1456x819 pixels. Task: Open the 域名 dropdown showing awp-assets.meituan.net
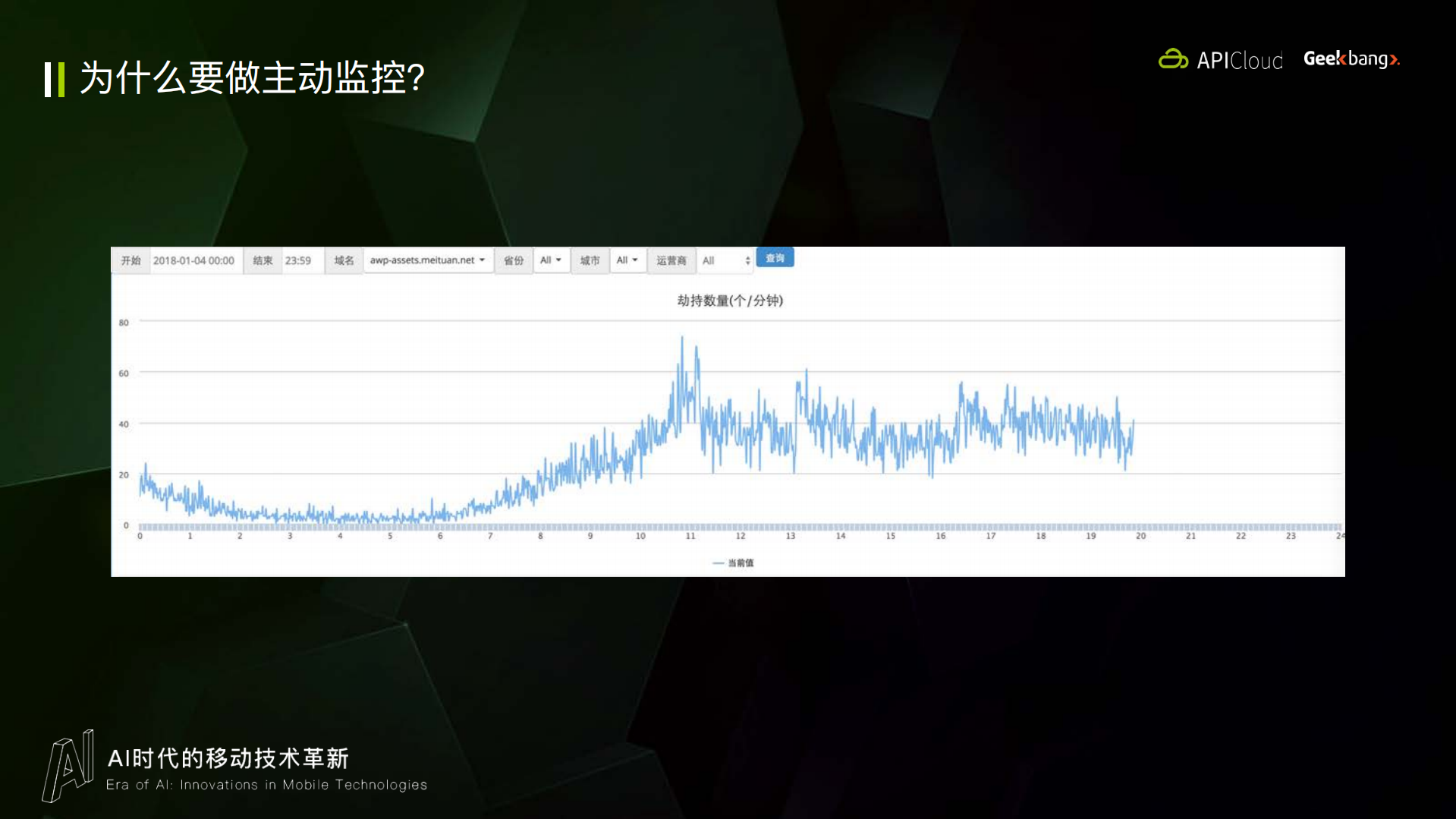[427, 260]
